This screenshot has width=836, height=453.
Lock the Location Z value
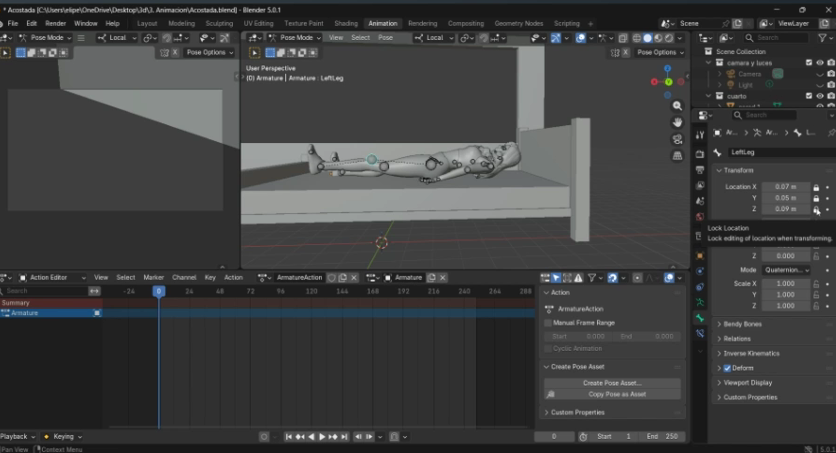pyautogui.click(x=816, y=209)
